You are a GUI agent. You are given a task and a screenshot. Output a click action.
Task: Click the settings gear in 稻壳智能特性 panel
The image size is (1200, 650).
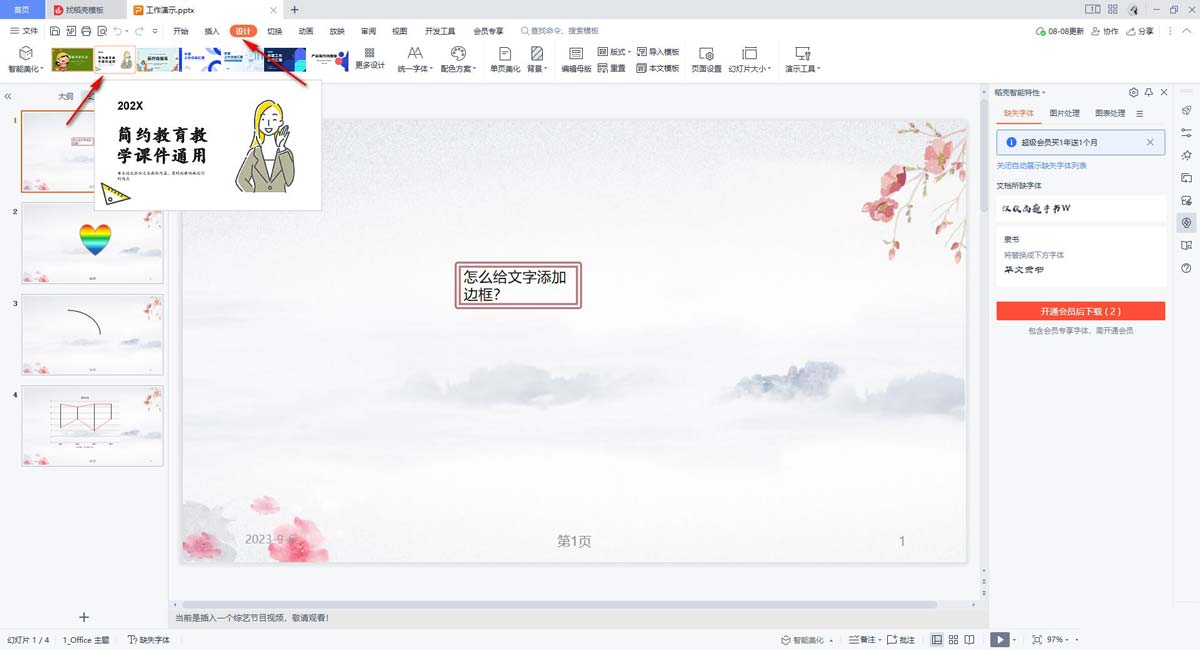tap(1133, 92)
